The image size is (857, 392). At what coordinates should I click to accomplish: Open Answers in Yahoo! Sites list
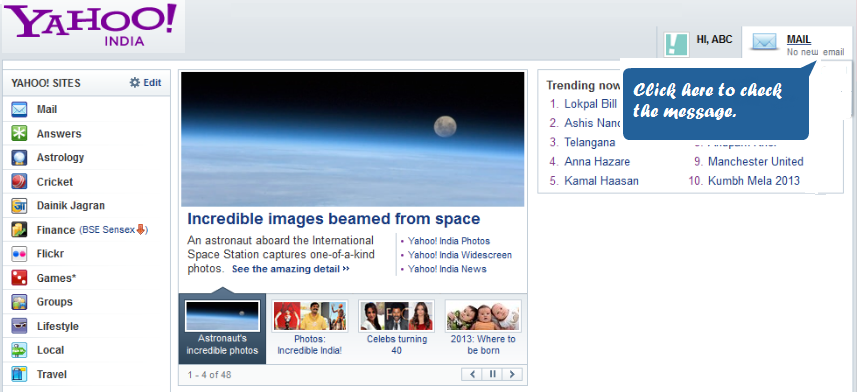click(x=59, y=134)
